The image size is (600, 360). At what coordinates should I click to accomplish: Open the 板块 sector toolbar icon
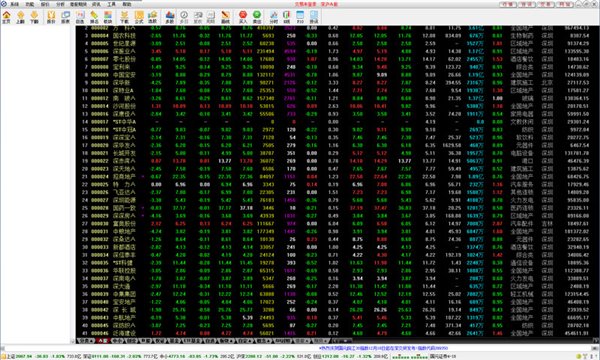(108, 17)
